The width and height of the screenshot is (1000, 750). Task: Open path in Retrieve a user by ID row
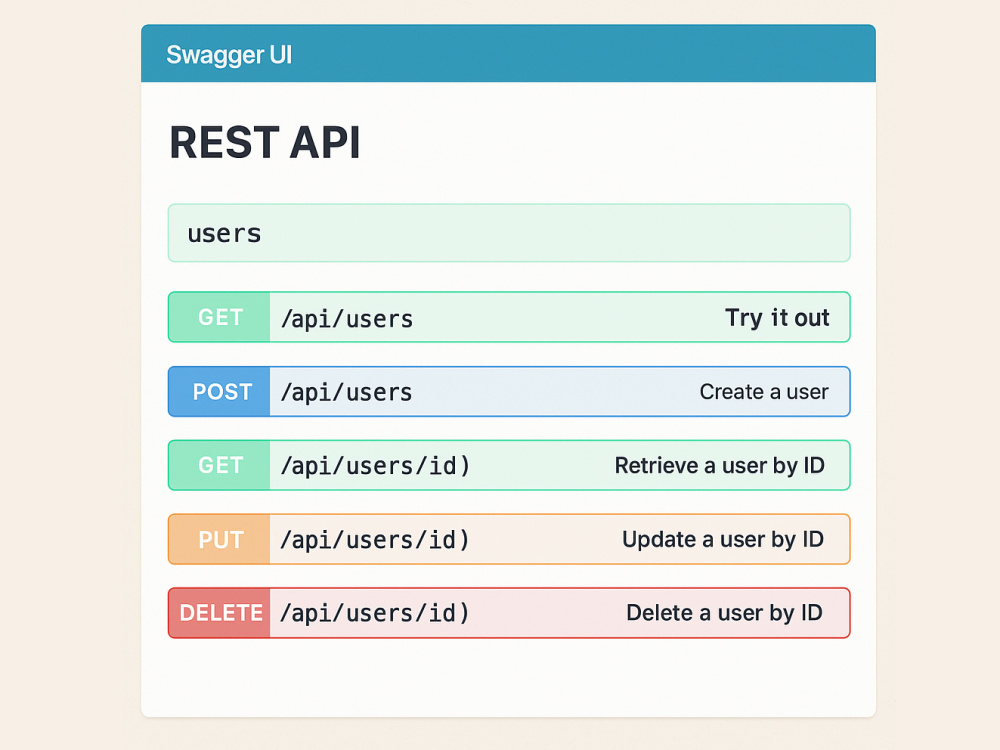pos(375,466)
